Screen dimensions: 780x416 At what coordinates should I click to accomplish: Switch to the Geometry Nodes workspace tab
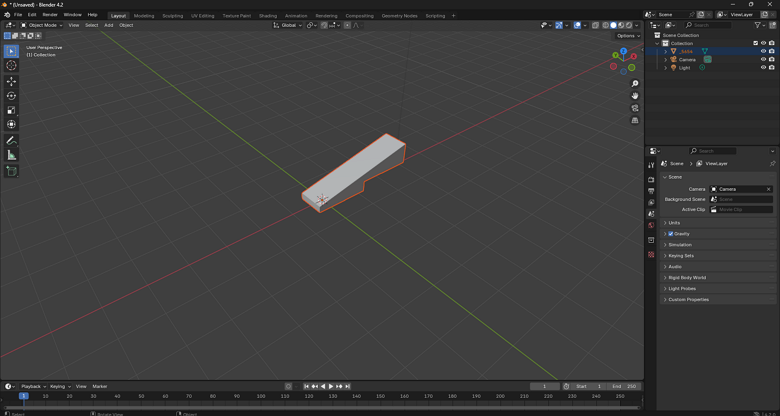399,16
